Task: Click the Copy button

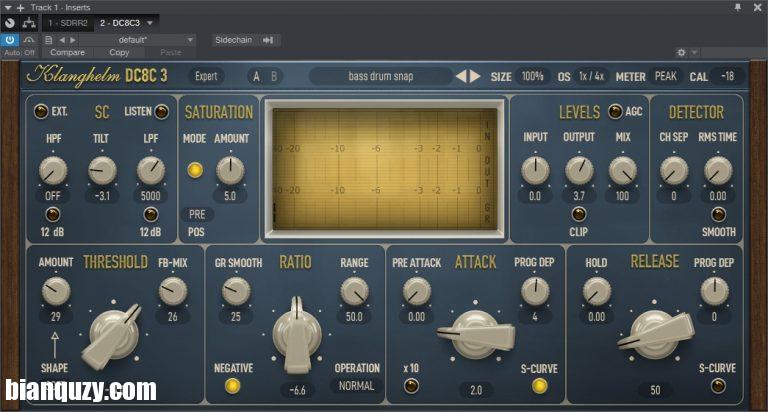Action: (119, 52)
